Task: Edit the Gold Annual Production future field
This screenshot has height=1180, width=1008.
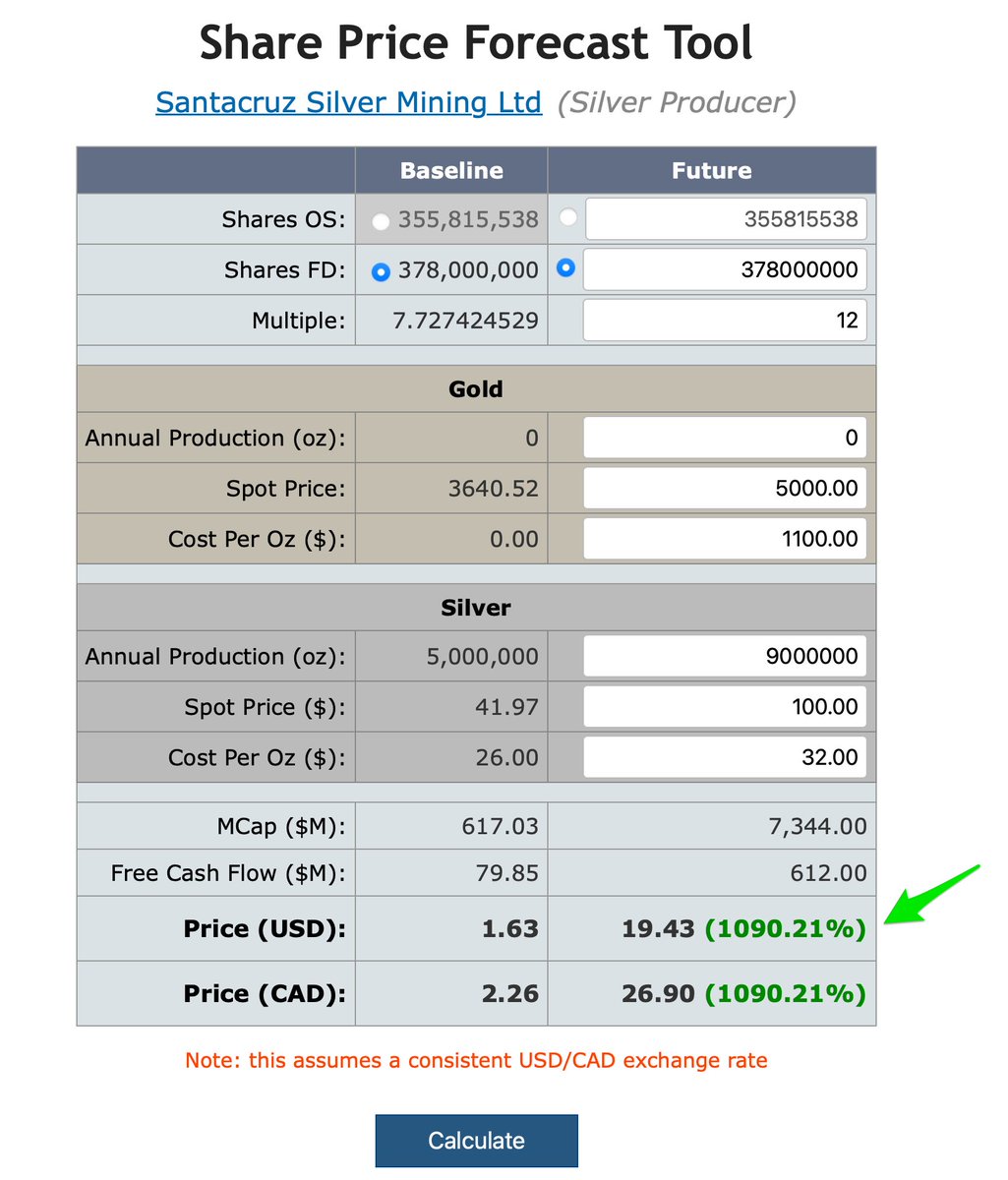Action: (726, 438)
